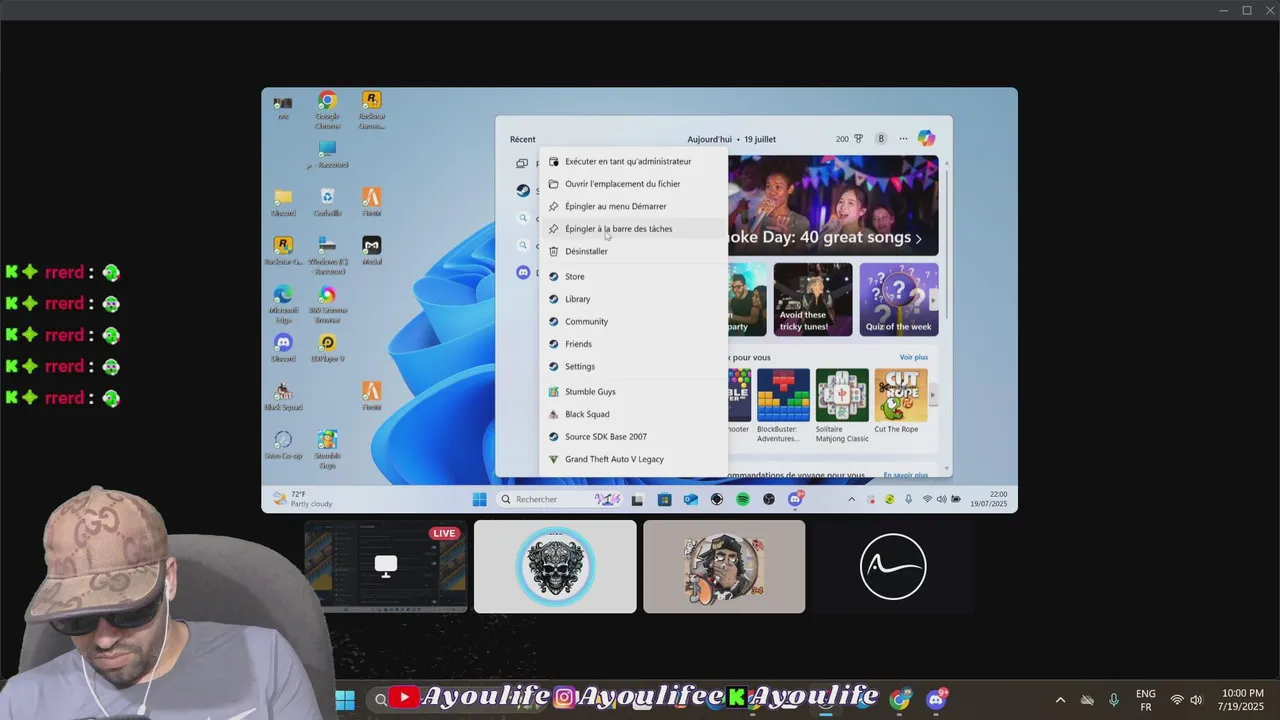This screenshot has height=720, width=1280.
Task: Choose Ouvrir l'emplacement du fichier
Action: tap(634, 184)
